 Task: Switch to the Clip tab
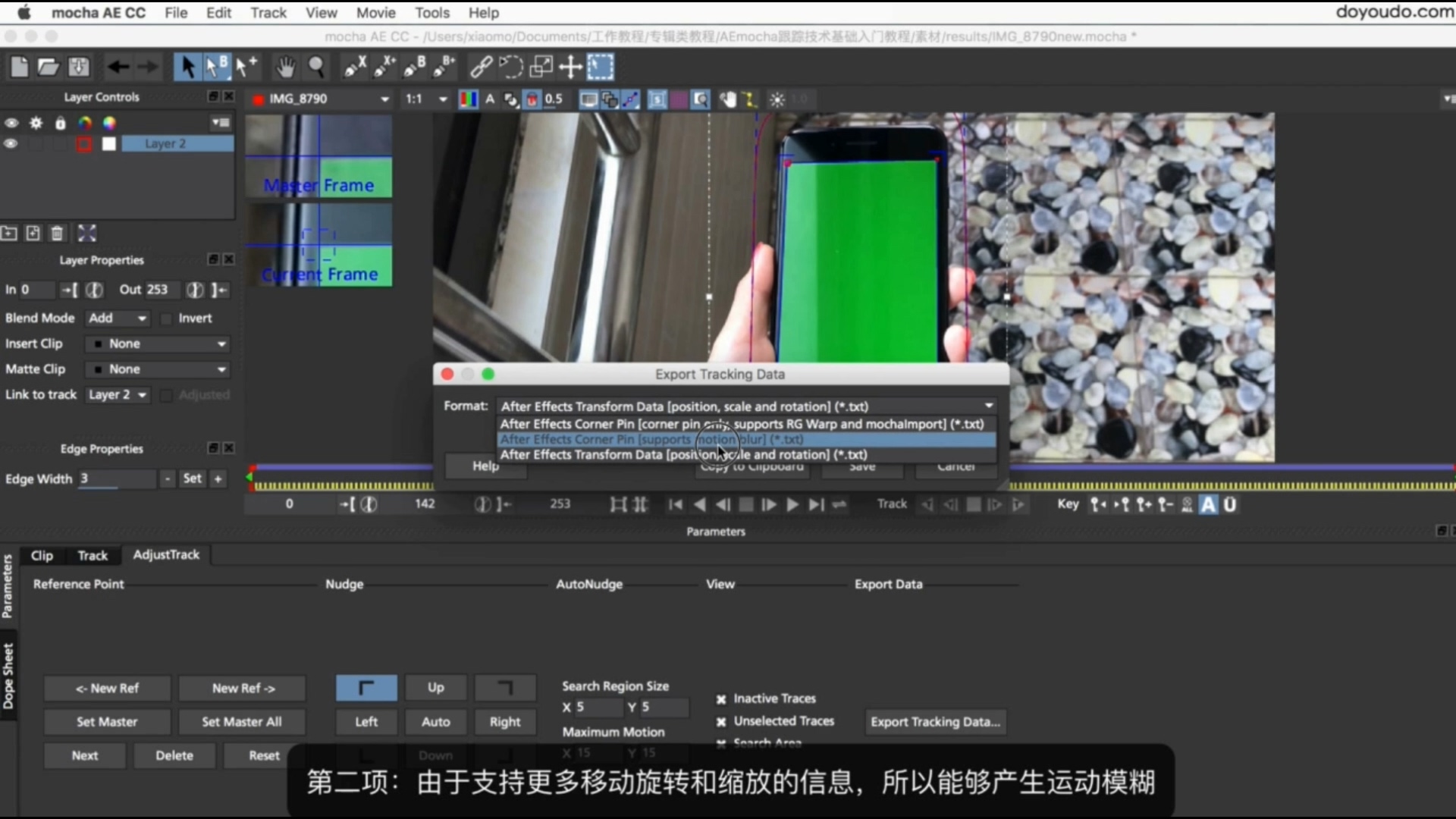click(x=42, y=556)
